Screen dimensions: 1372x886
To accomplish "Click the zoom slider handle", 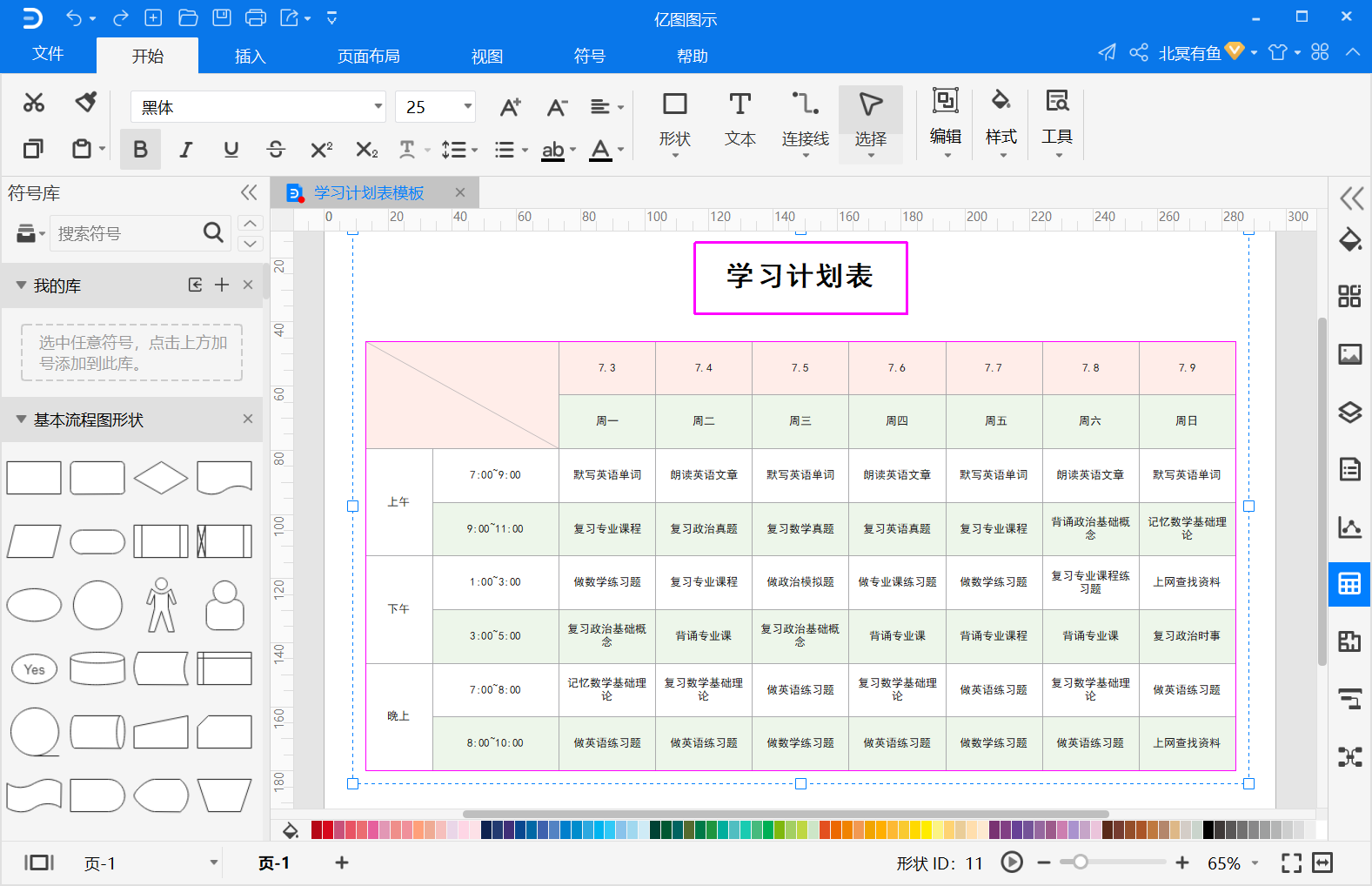I will pos(1080,863).
